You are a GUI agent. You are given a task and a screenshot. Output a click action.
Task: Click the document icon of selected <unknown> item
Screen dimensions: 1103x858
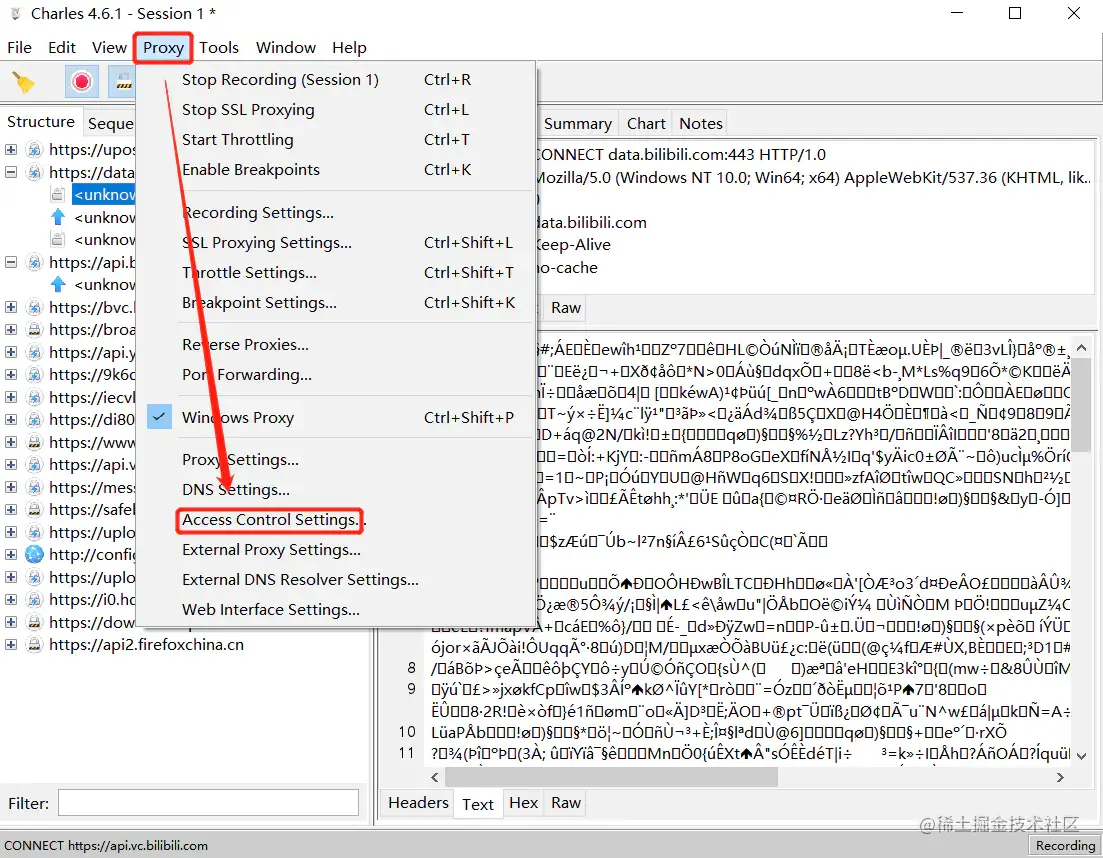pos(58,194)
